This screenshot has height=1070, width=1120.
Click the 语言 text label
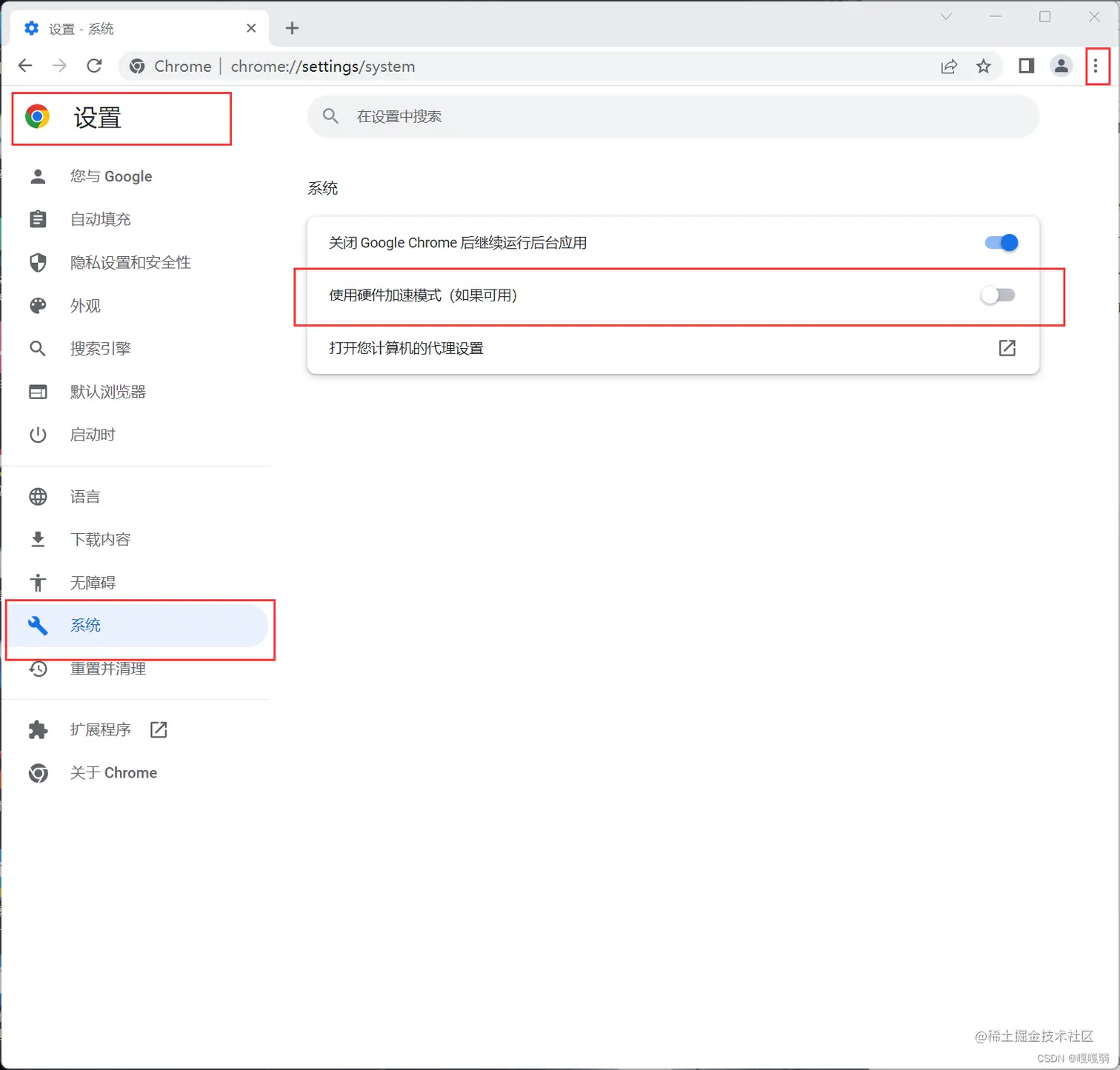pos(85,496)
